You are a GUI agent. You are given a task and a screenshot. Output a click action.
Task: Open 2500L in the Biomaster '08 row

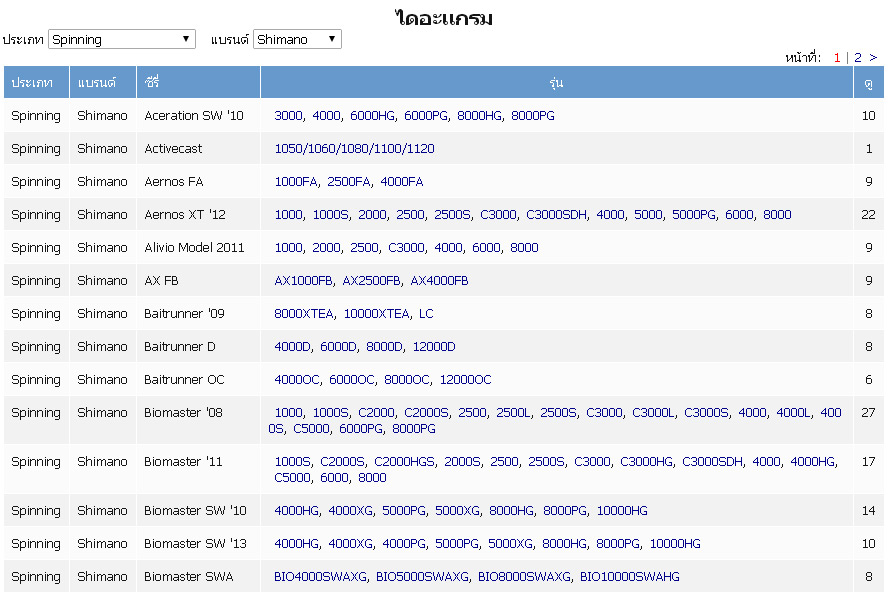(x=514, y=412)
